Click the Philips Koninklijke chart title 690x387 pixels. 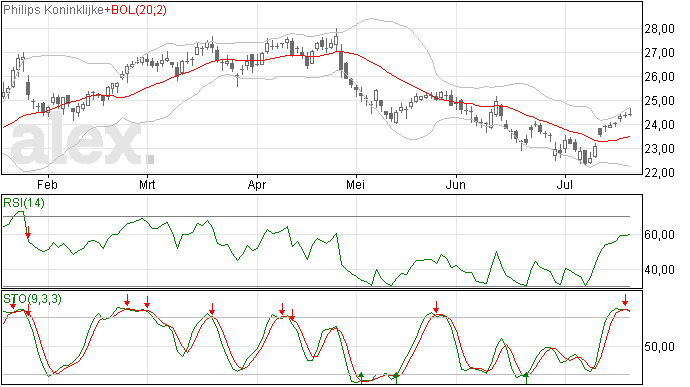click(x=54, y=10)
